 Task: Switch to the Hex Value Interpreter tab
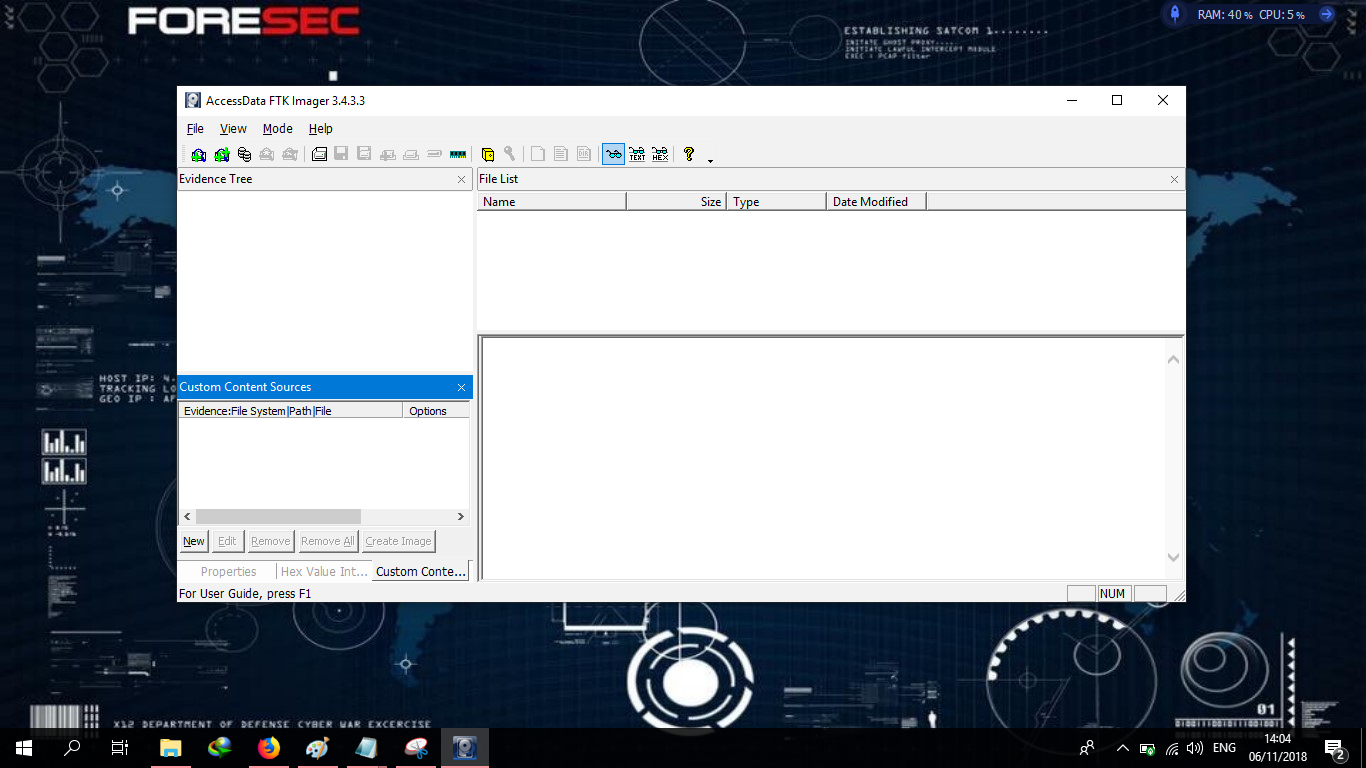tap(324, 572)
